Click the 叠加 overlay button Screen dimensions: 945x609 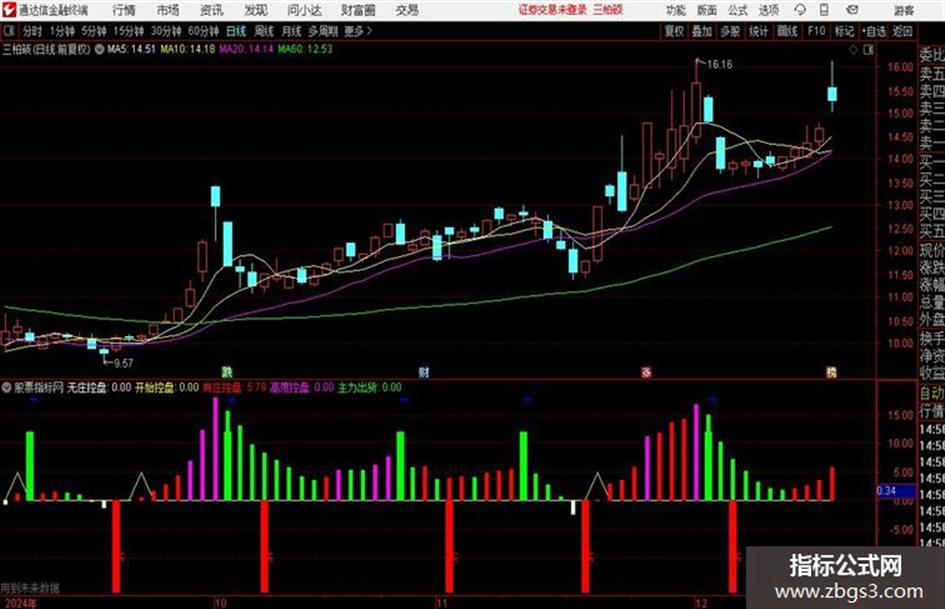click(702, 31)
